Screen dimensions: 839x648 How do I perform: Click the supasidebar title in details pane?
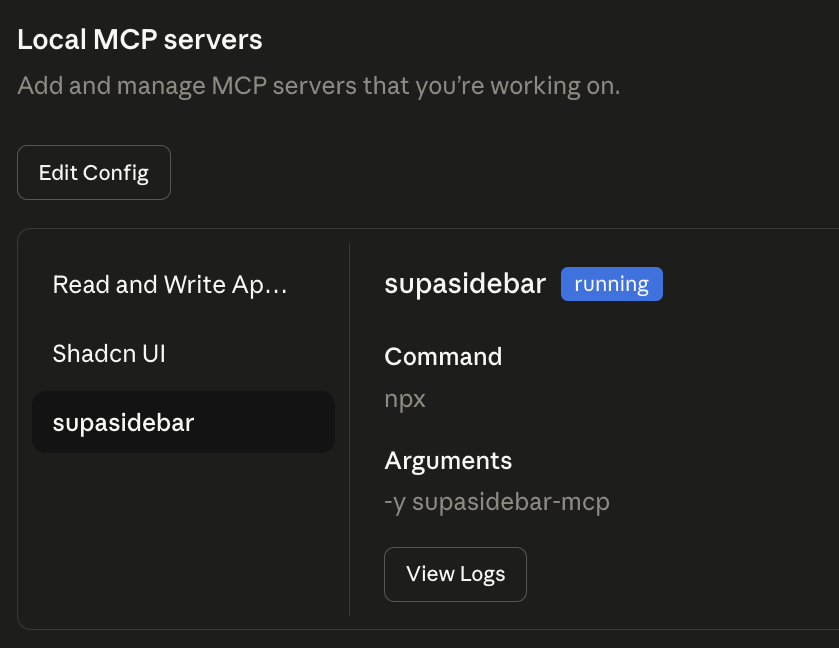[465, 284]
